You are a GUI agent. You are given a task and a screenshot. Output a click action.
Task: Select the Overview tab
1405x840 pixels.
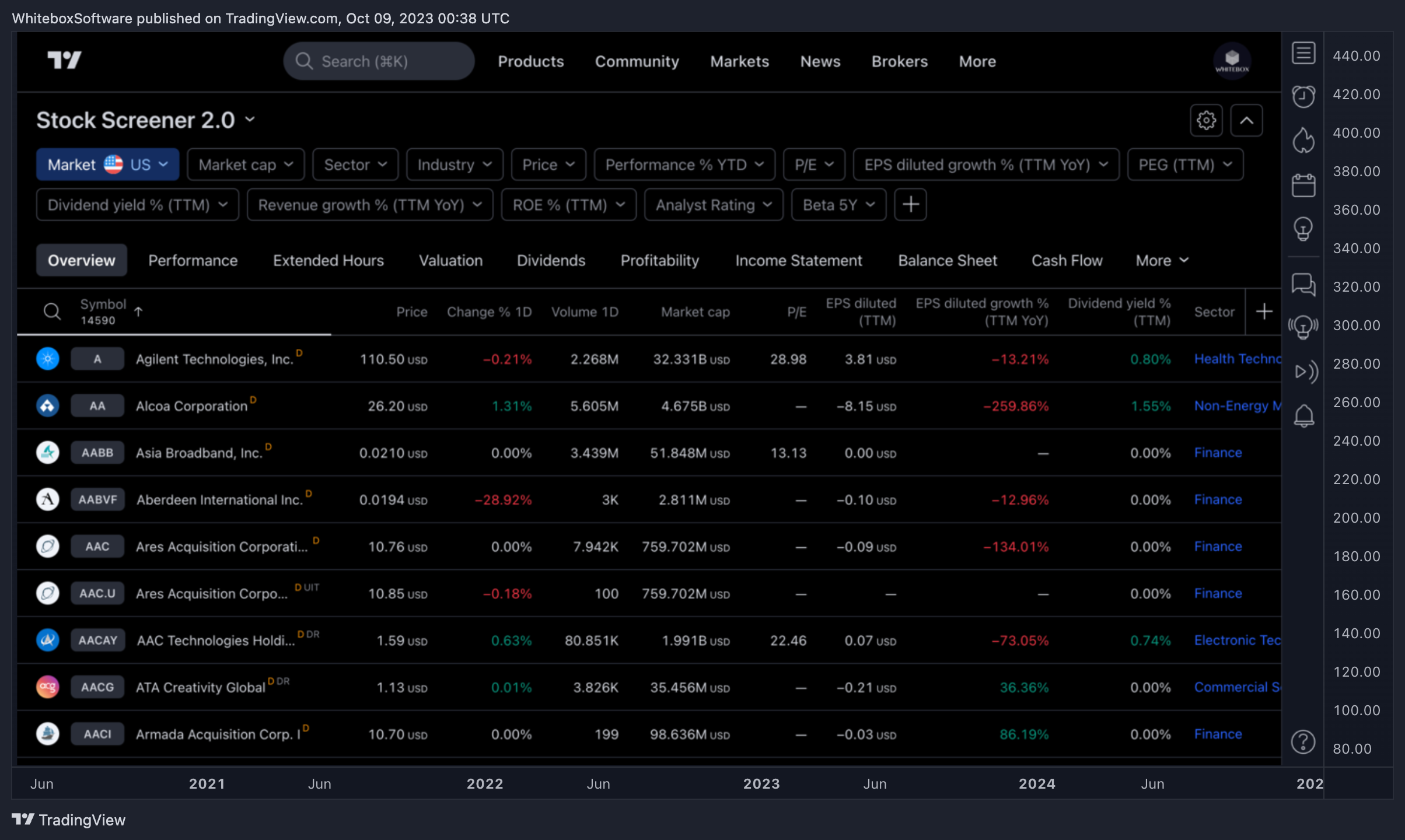(82, 260)
